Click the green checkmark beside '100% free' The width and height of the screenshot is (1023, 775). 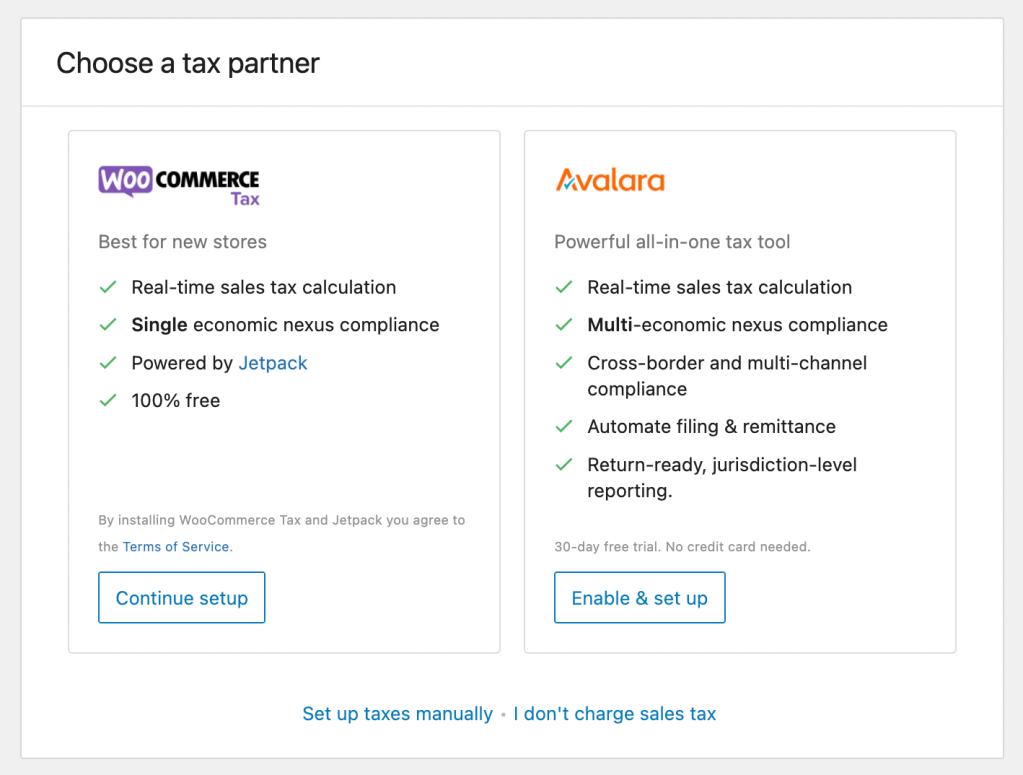[108, 400]
